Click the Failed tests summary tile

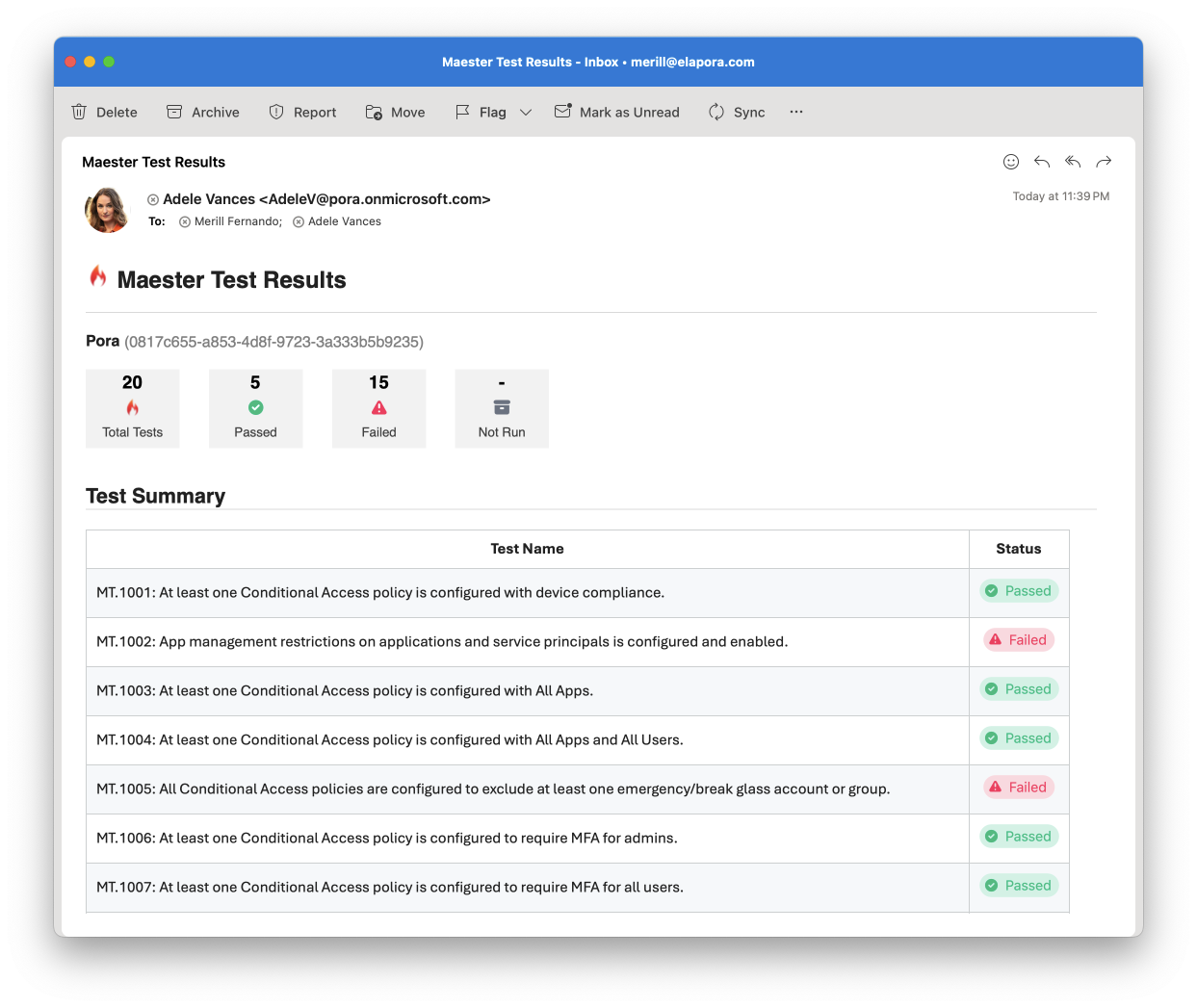(x=378, y=408)
